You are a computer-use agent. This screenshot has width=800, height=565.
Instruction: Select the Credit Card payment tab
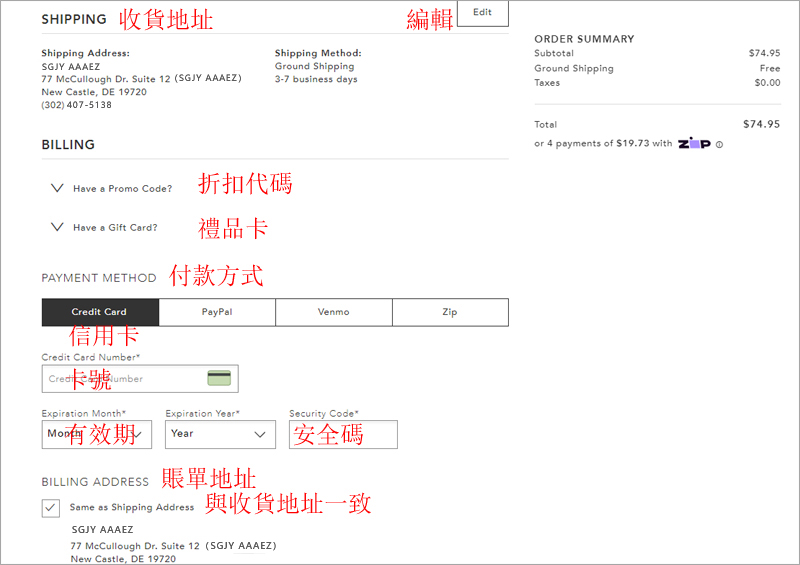coord(99,312)
